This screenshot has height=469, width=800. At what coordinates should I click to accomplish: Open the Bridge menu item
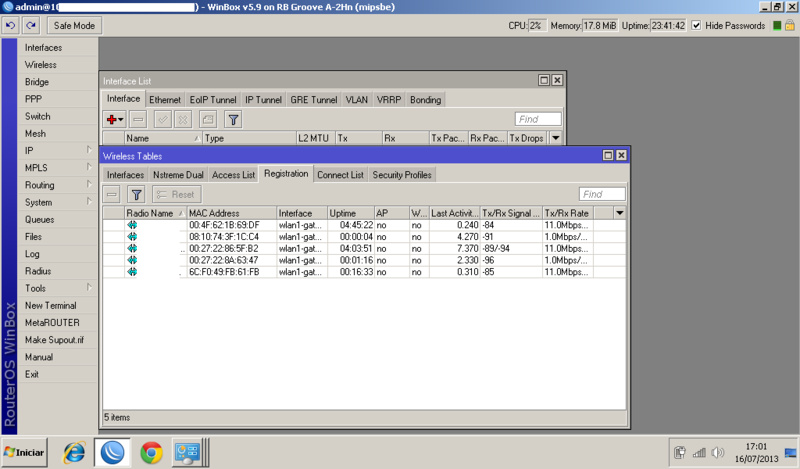click(37, 82)
